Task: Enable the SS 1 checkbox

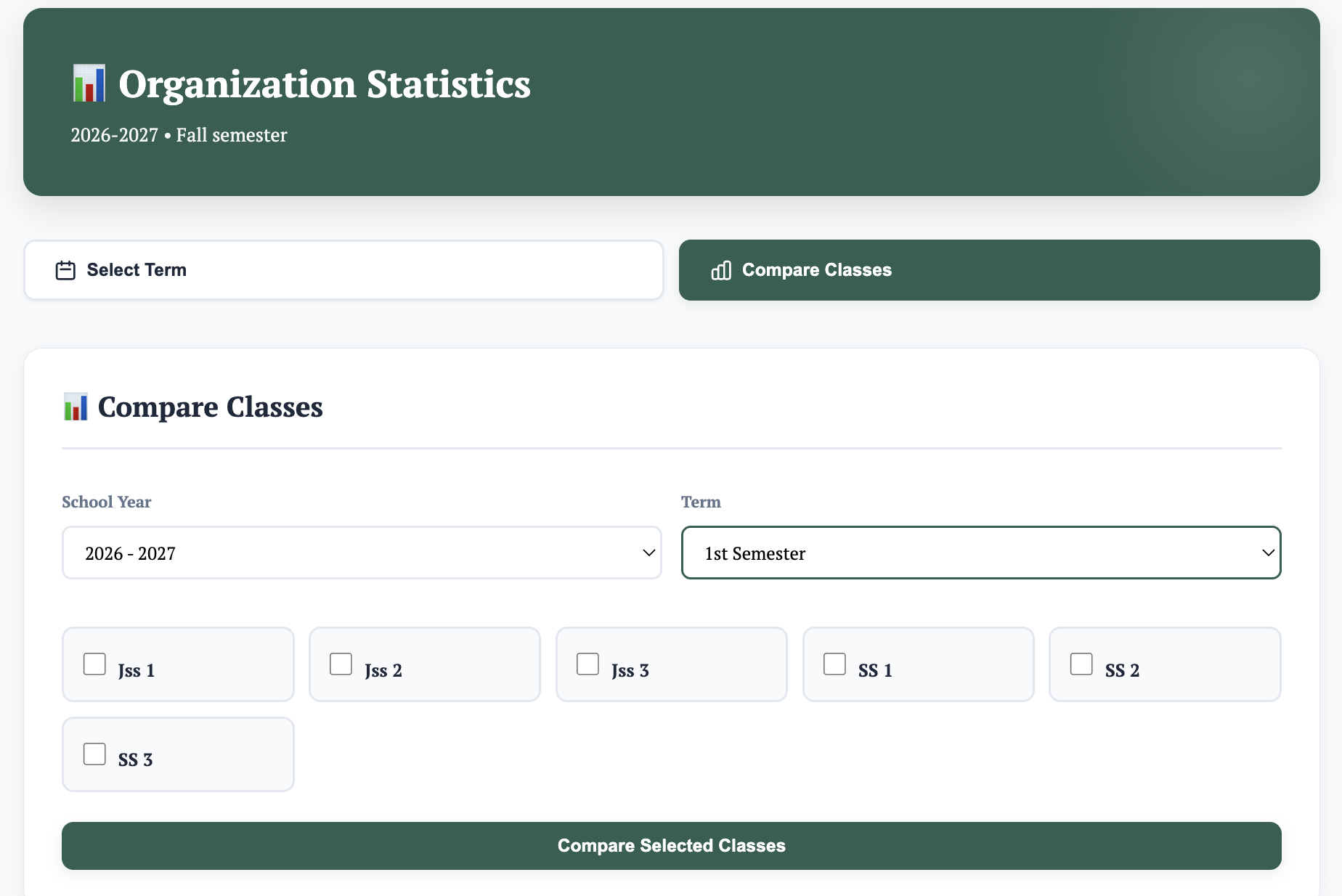Action: click(x=834, y=664)
